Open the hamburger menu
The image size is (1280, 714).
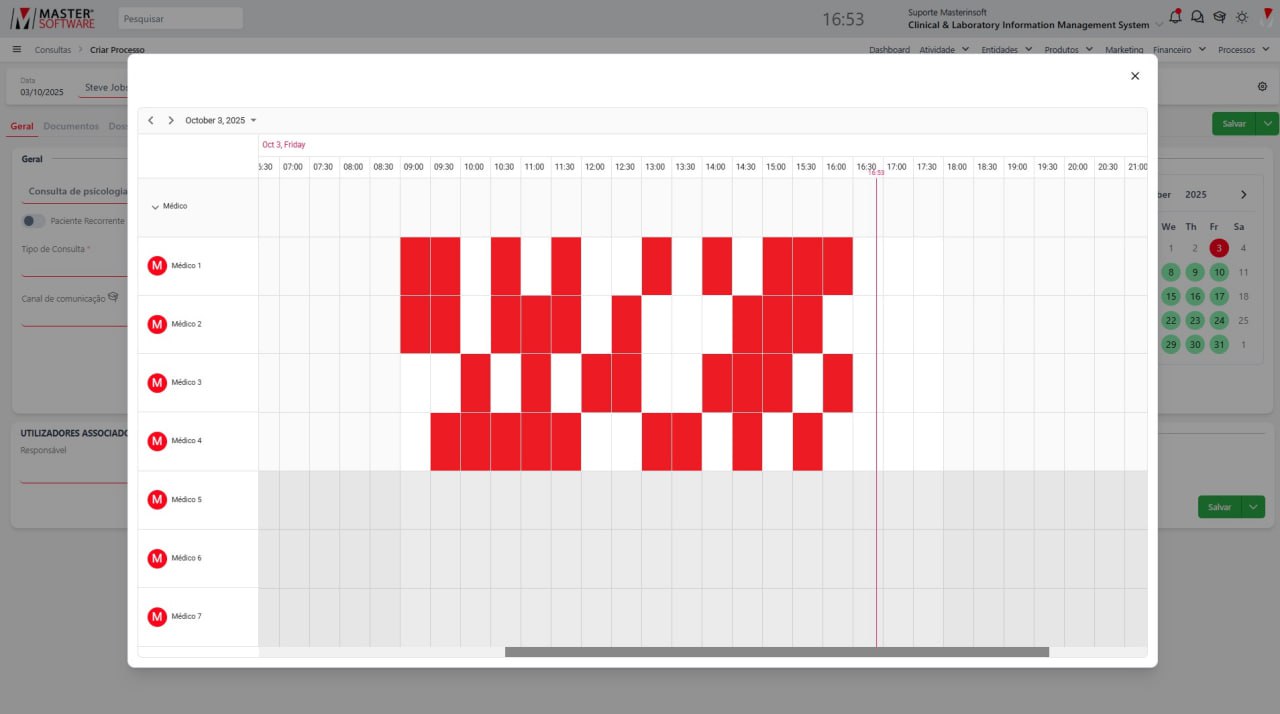[17, 49]
